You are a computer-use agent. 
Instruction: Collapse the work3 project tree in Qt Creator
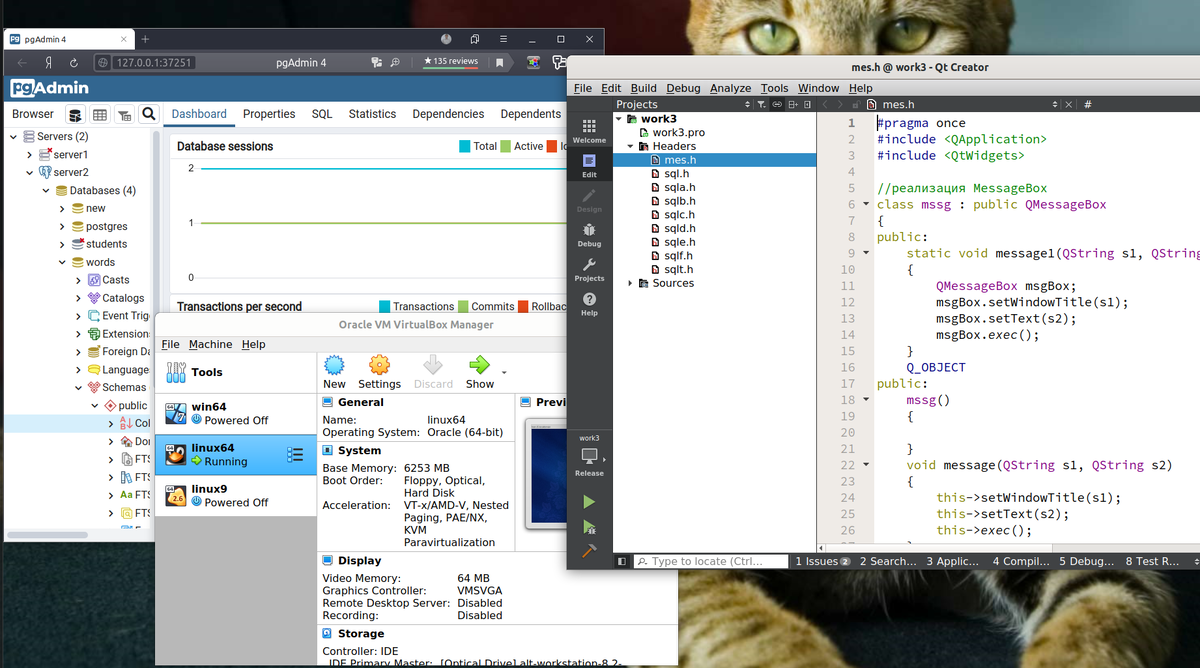[x=619, y=119]
